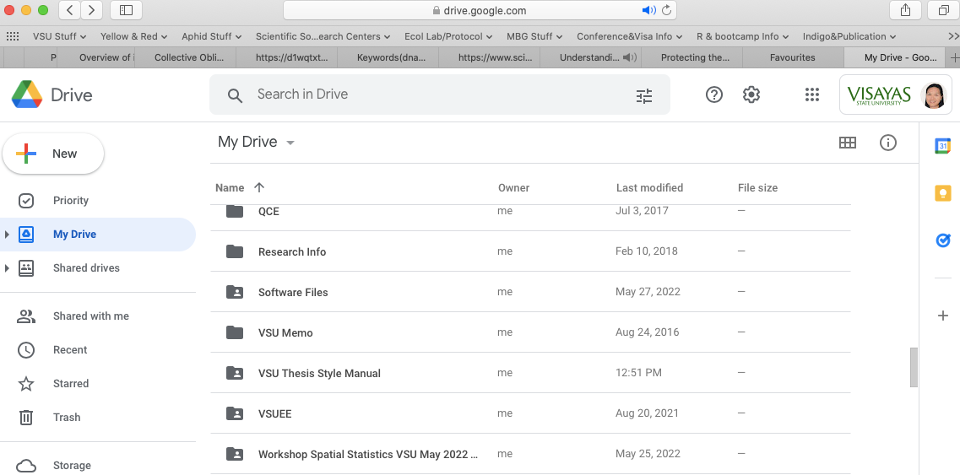This screenshot has width=960, height=475.
Task: Switch to grid layout view
Action: coord(847,143)
